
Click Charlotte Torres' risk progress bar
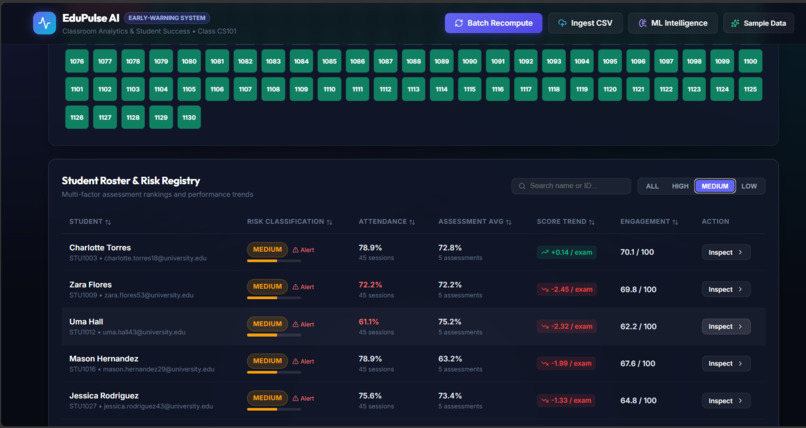(x=274, y=261)
